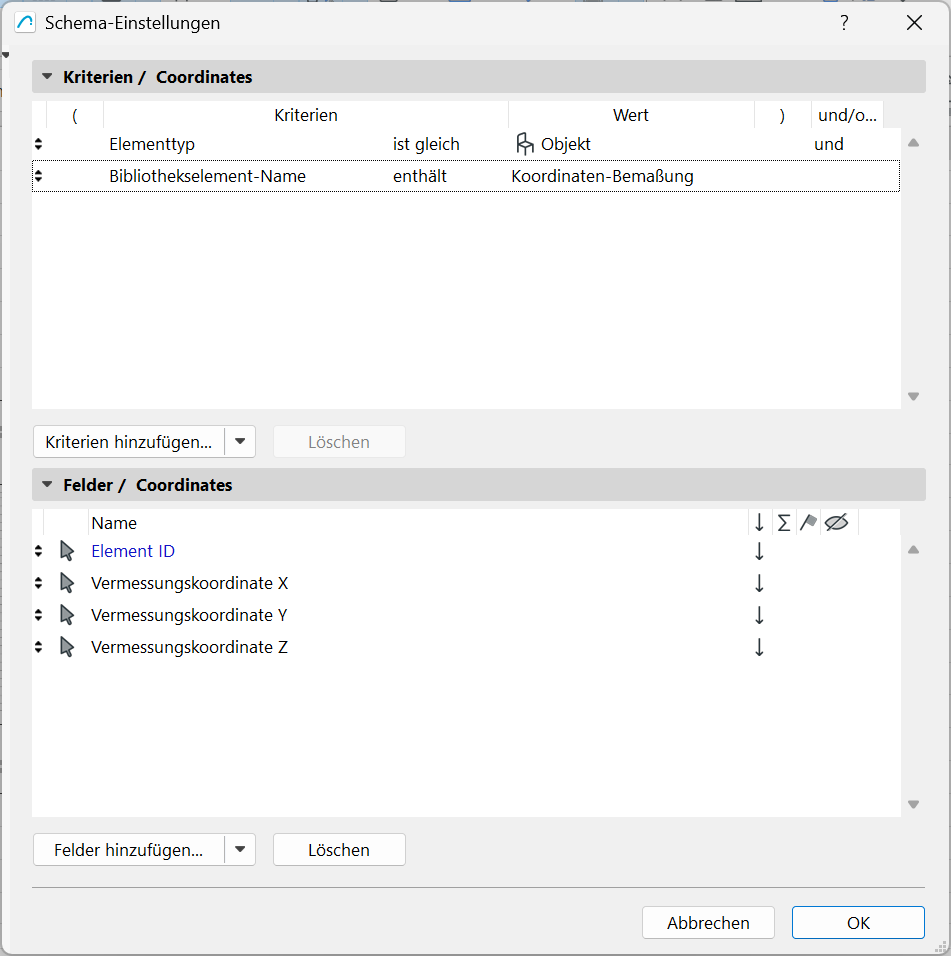Confirm the dialog with OK
Viewport: 951px width, 956px height.
click(x=858, y=923)
